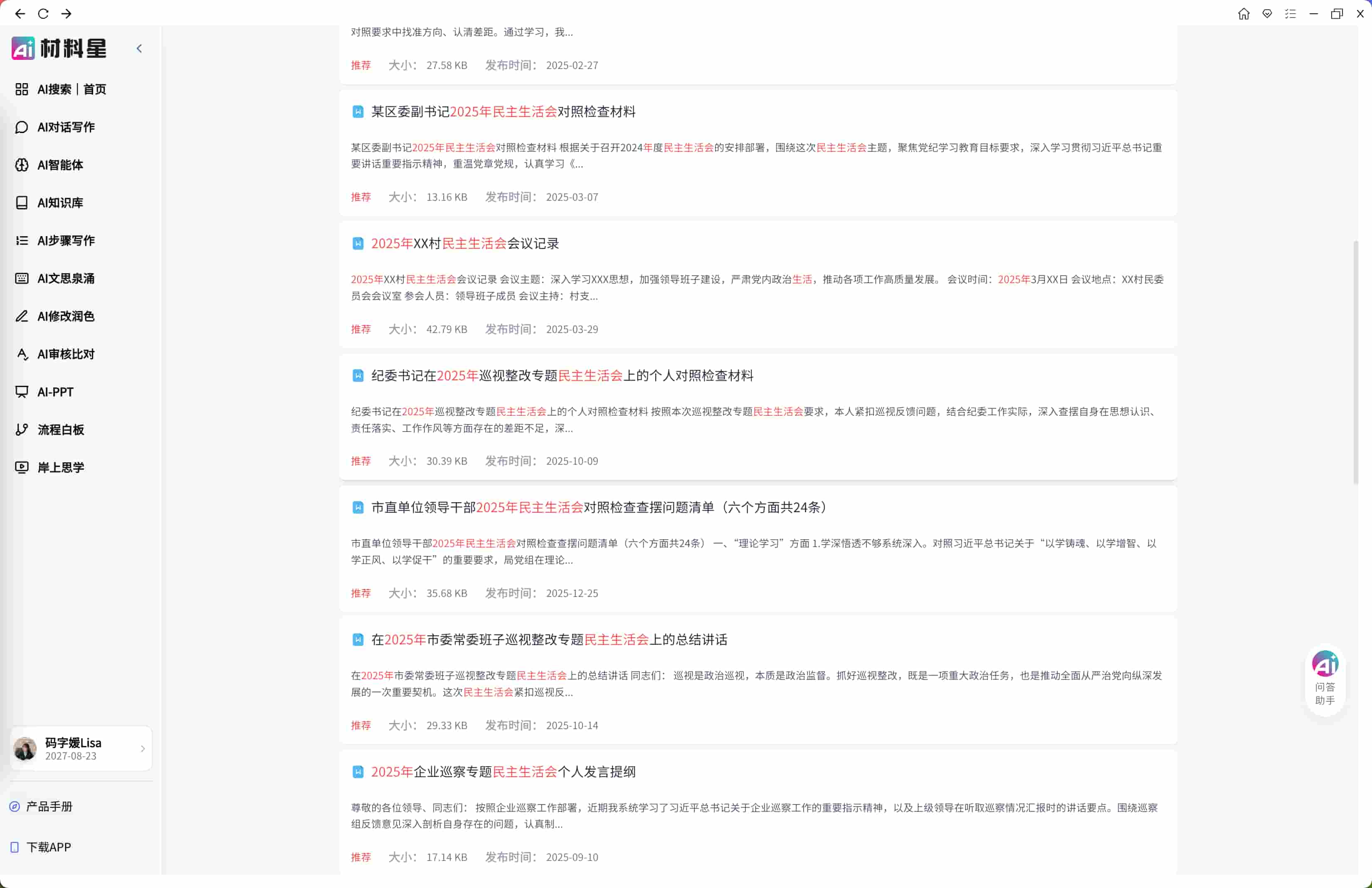Screen dimensions: 1372x888
Task: Click the diamond VIP icon in title bar
Action: [x=1266, y=13]
